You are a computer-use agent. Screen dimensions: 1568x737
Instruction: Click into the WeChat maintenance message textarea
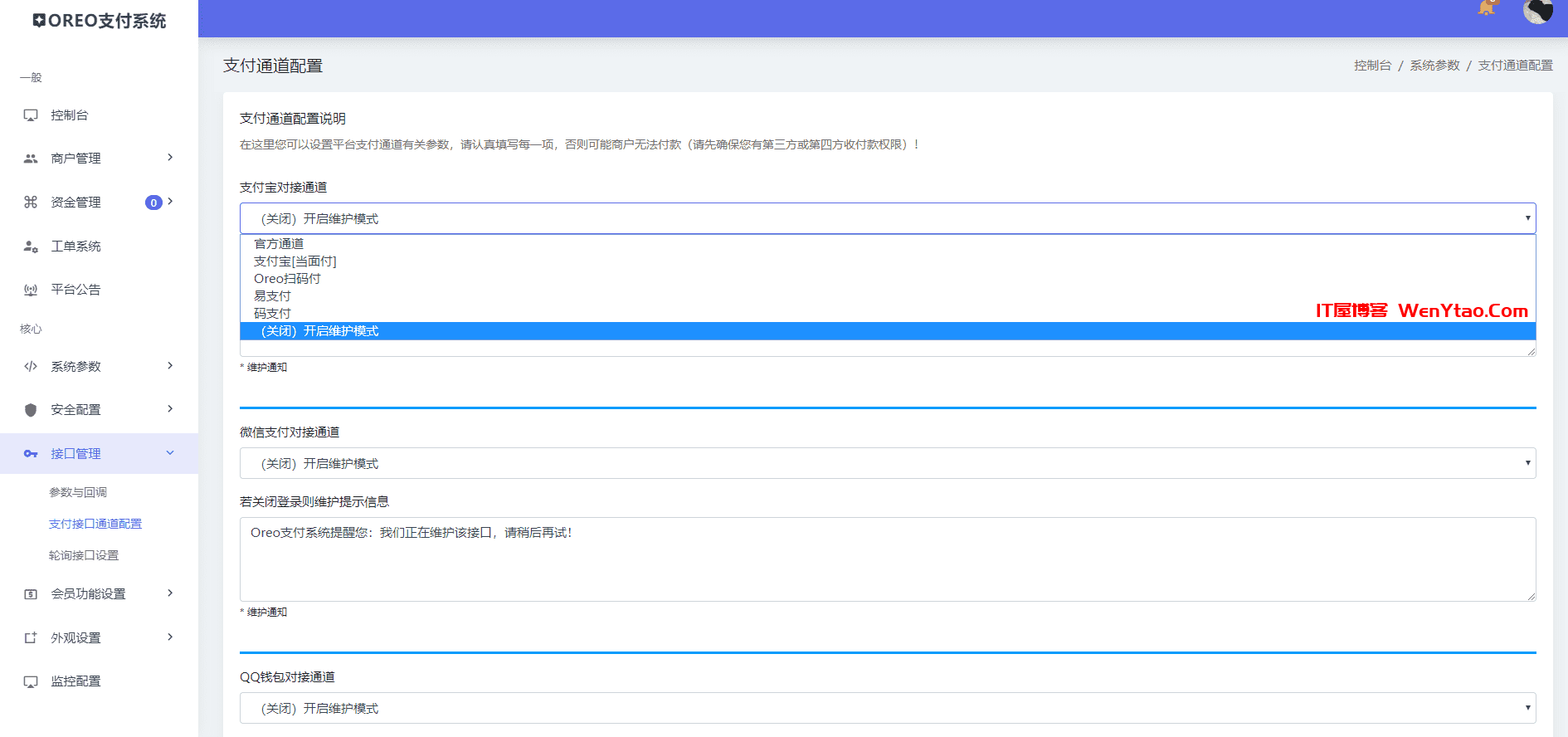pos(888,559)
